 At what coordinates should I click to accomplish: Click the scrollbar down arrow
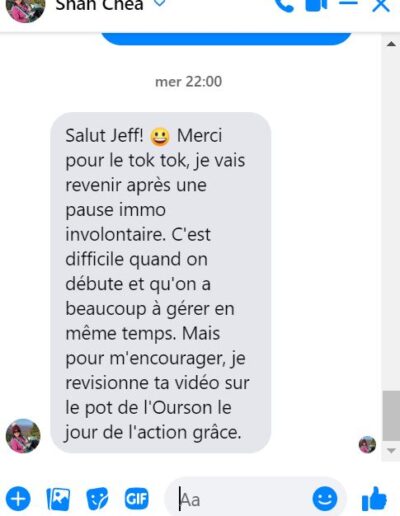click(x=391, y=451)
